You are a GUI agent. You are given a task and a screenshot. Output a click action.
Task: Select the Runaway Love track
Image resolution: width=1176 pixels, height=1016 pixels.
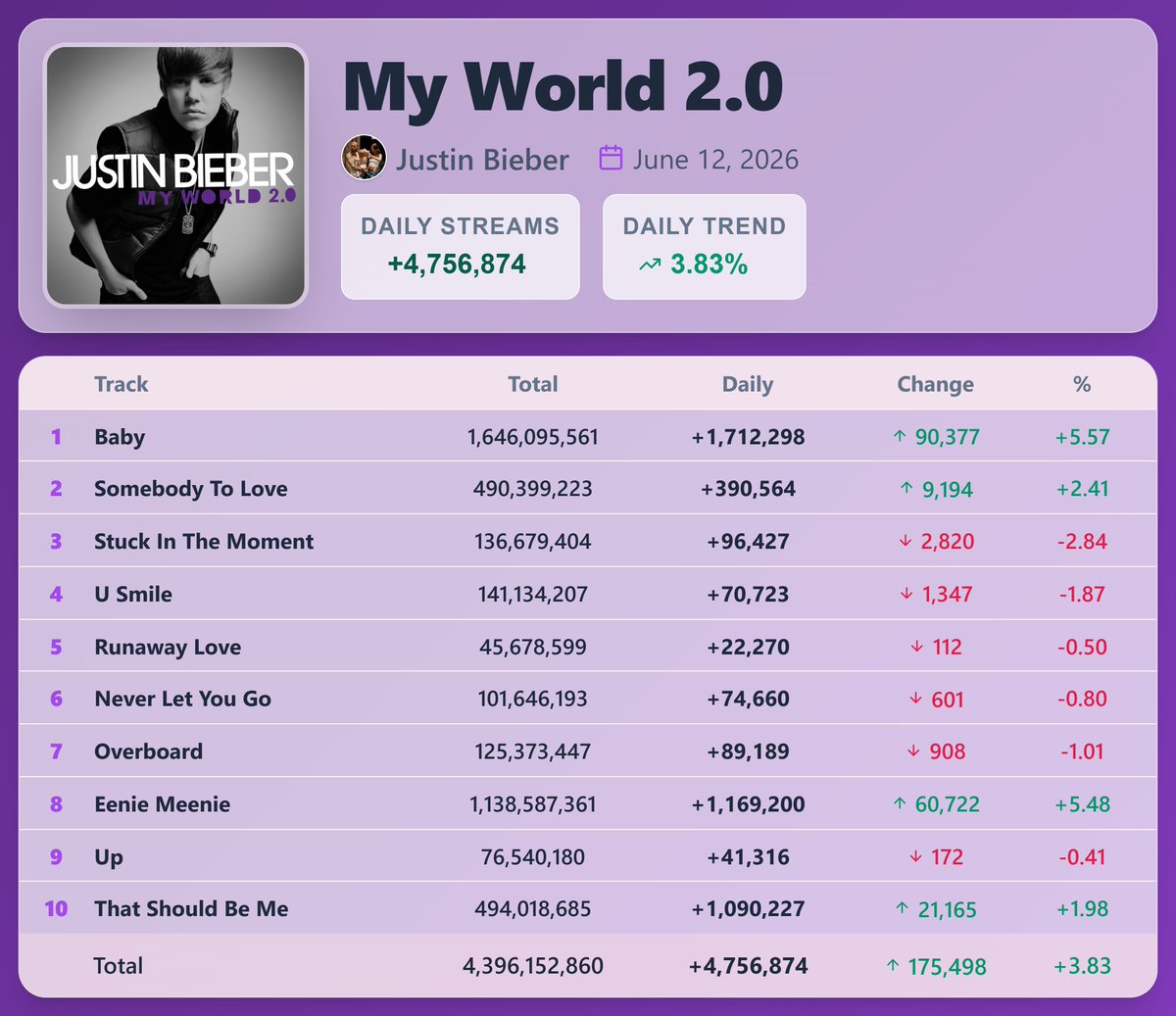168,648
